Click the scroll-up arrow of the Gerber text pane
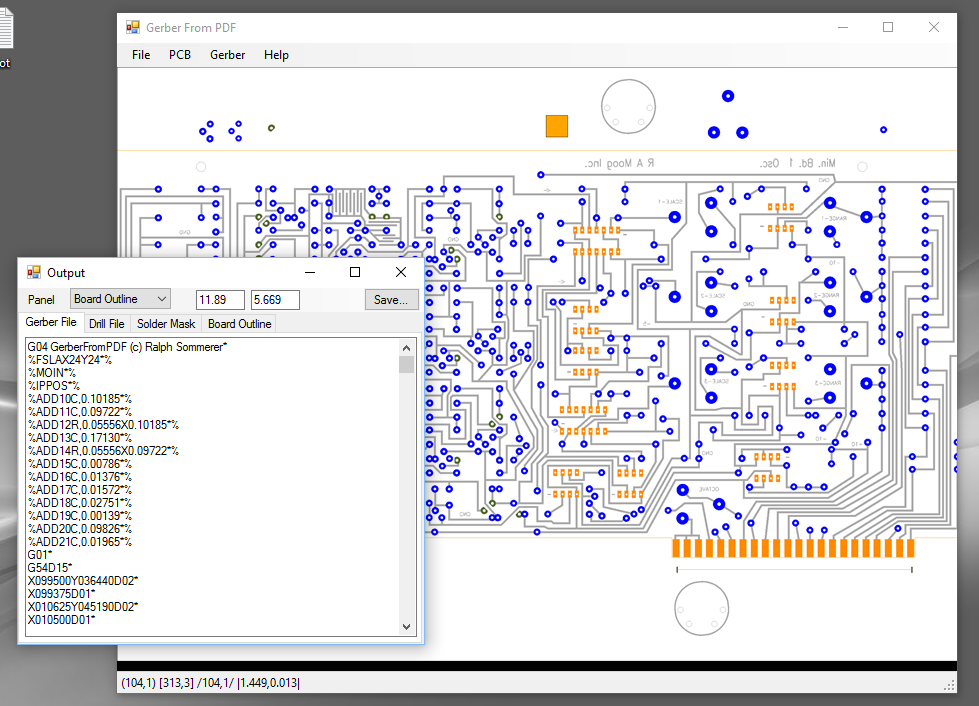 coord(406,347)
